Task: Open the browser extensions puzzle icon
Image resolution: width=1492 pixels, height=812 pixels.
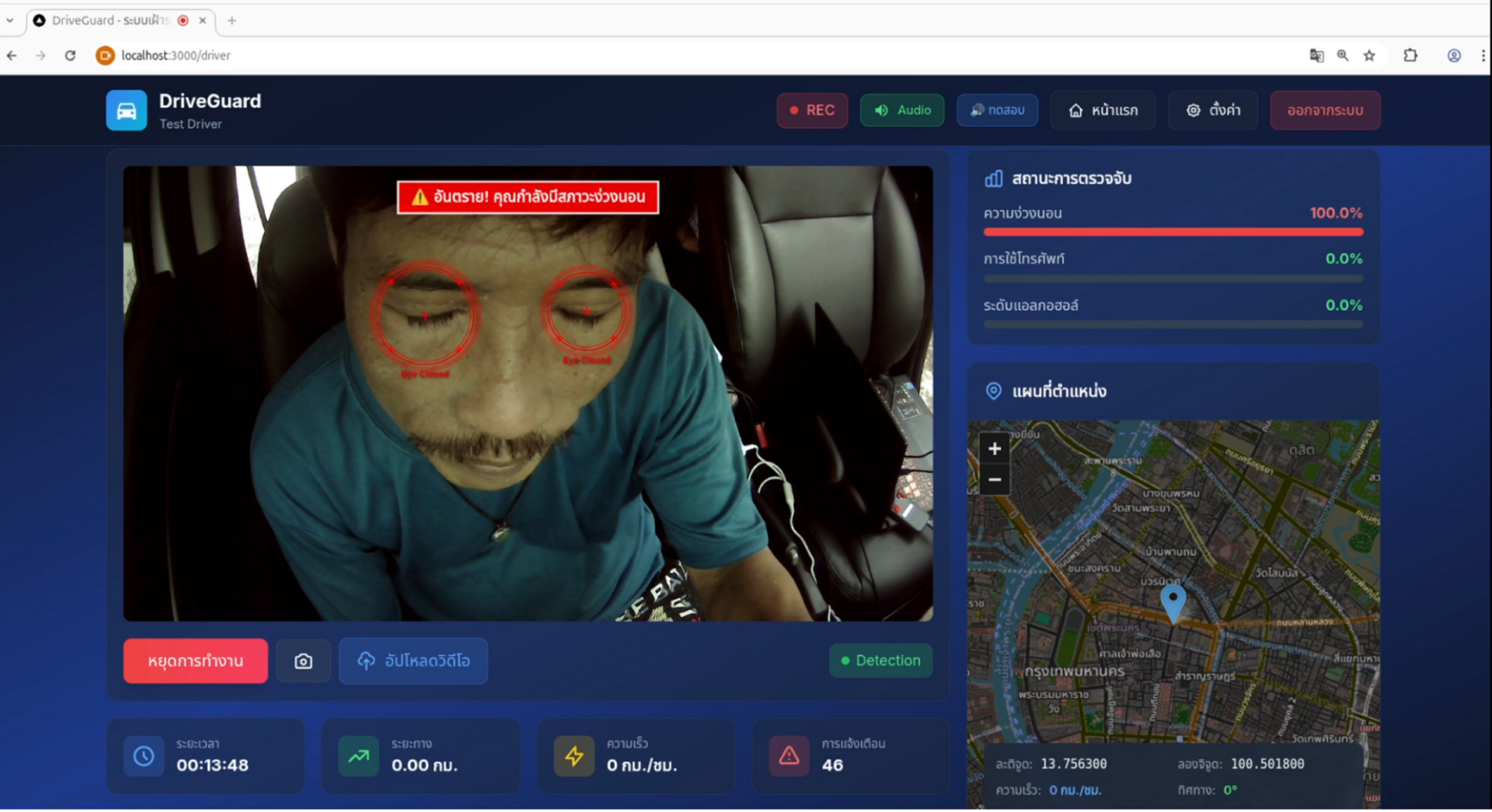Action: click(1410, 55)
